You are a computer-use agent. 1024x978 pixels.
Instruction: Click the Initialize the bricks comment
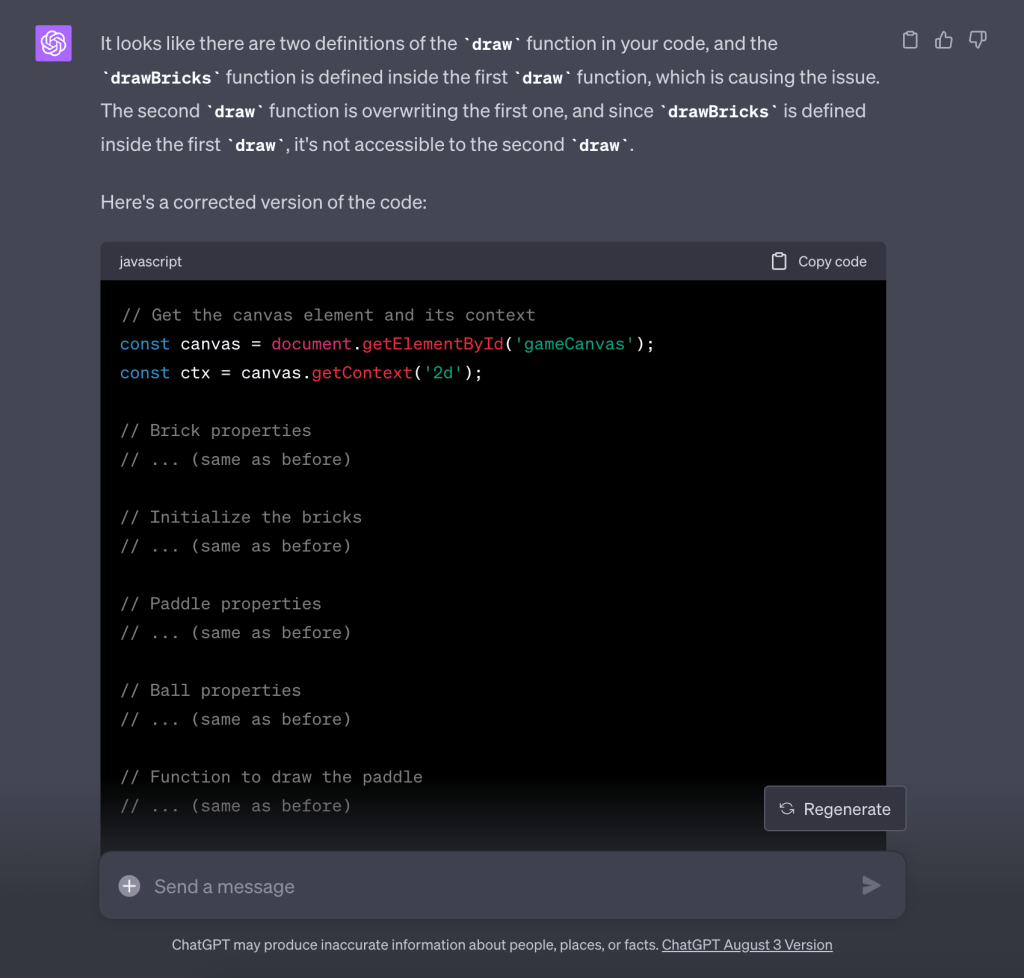[240, 517]
